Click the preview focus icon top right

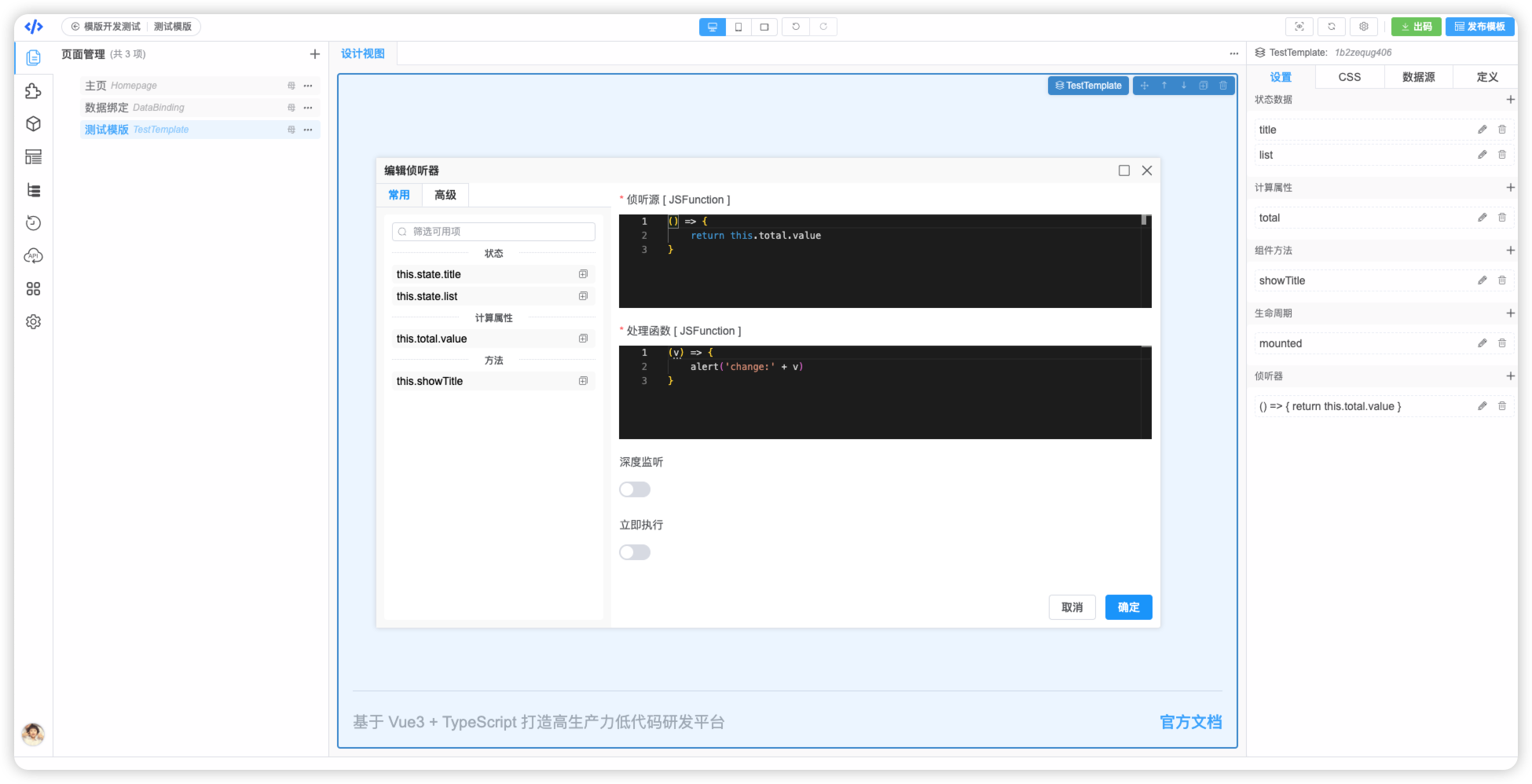[x=1299, y=27]
